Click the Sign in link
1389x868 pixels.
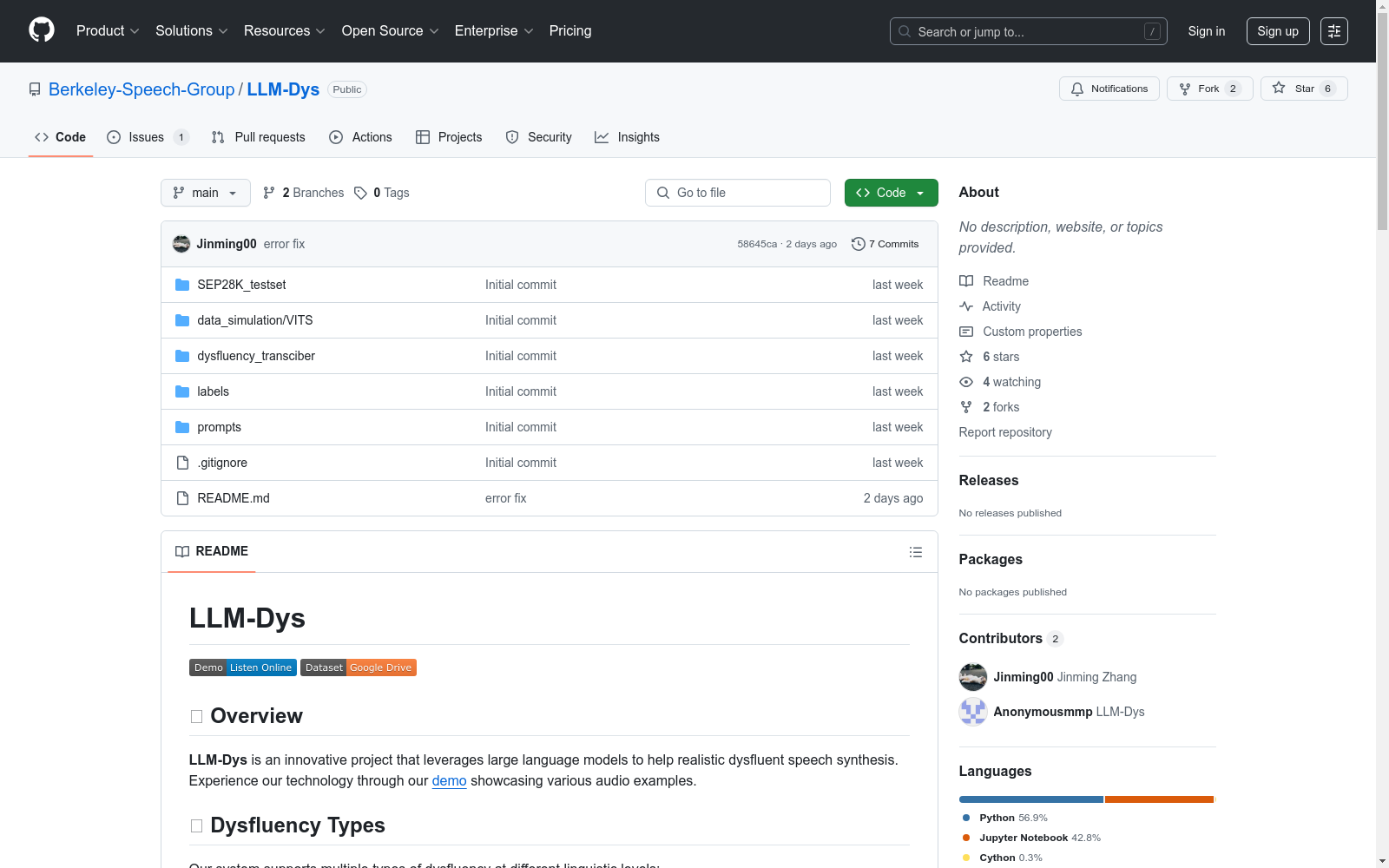coord(1207,31)
